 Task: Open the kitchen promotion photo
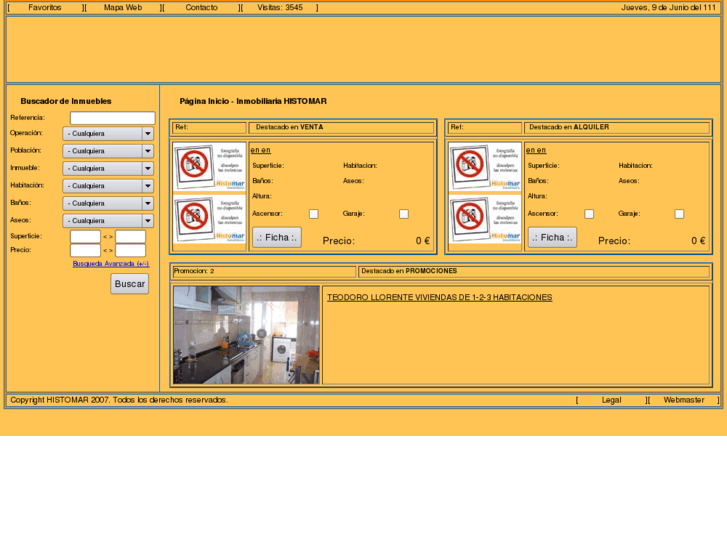click(x=247, y=335)
